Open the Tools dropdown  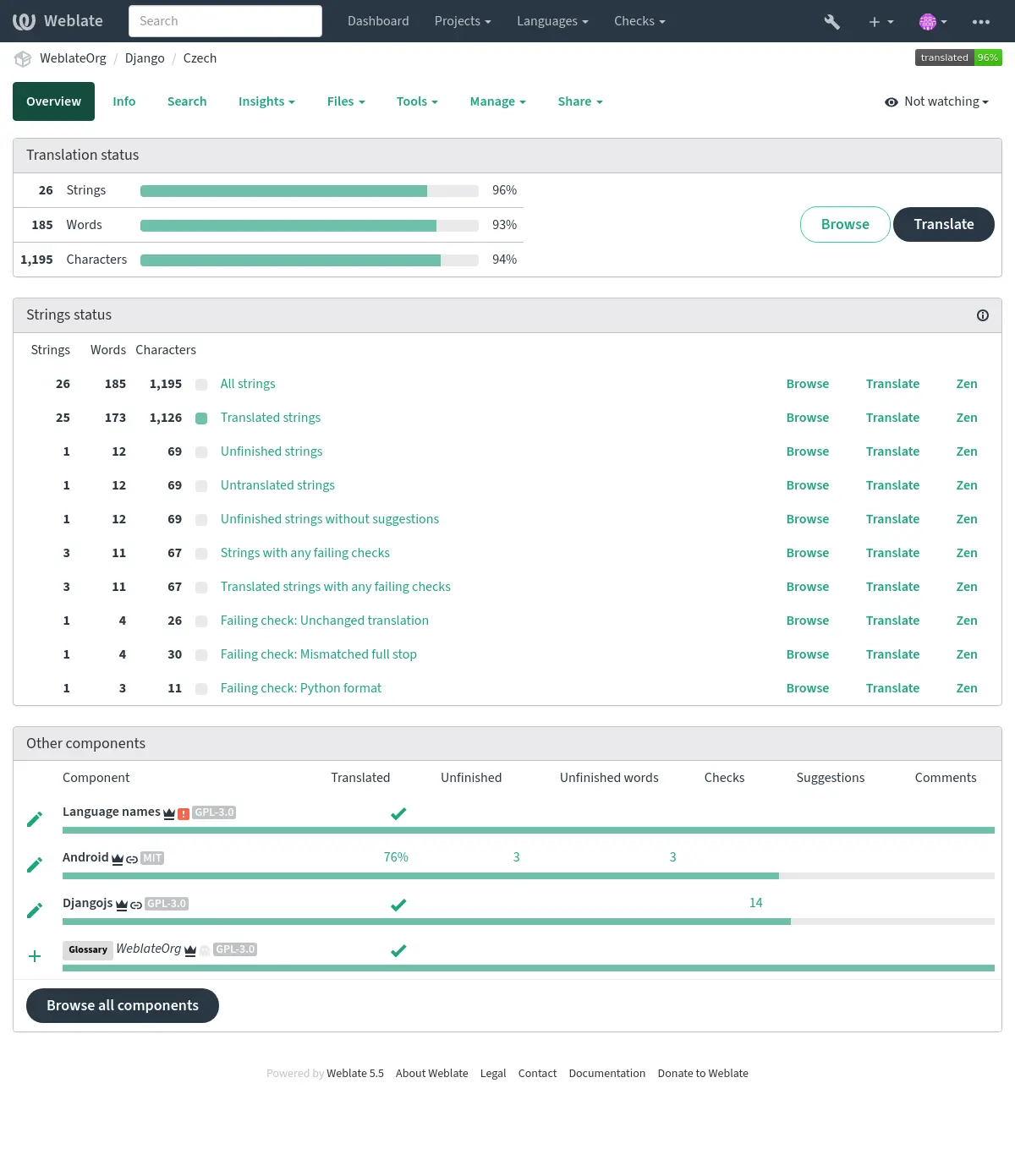(417, 101)
